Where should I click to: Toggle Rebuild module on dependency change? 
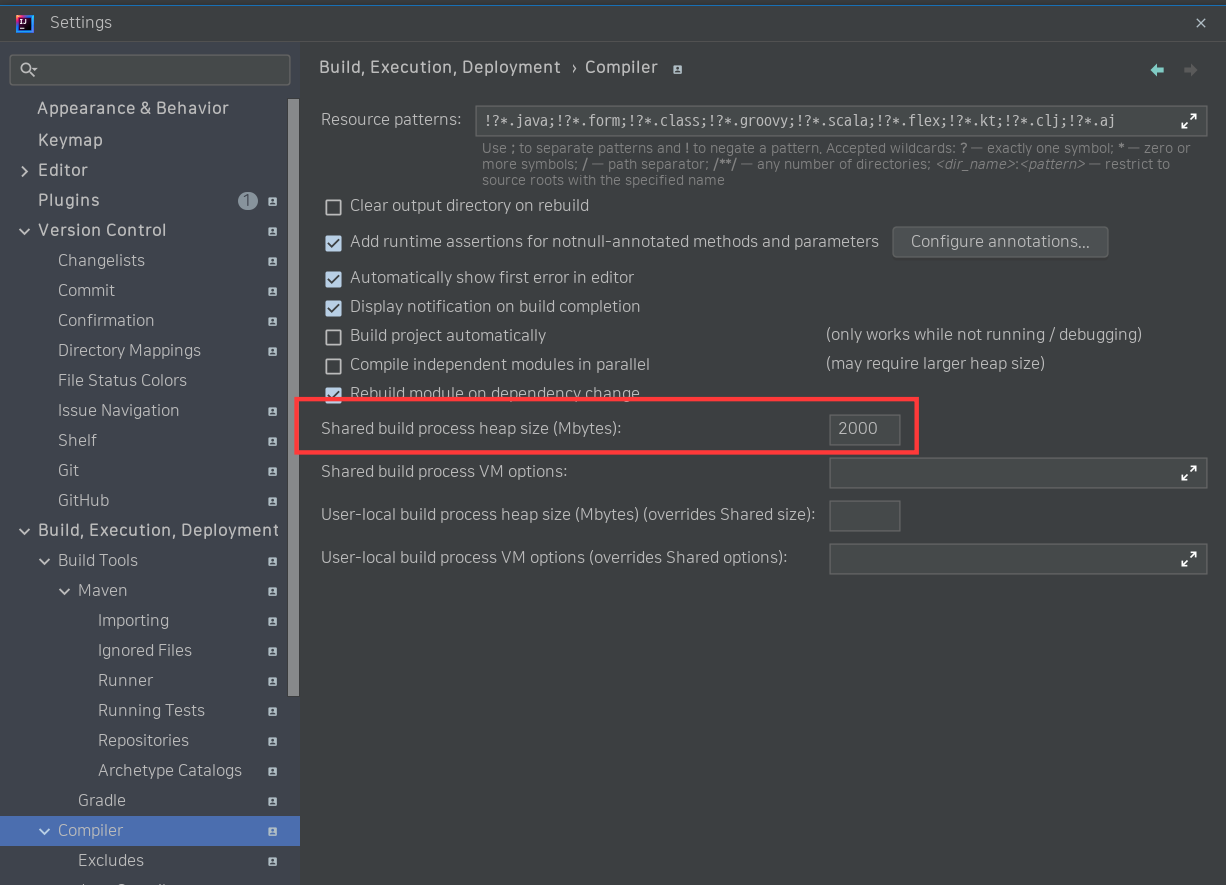[333, 394]
